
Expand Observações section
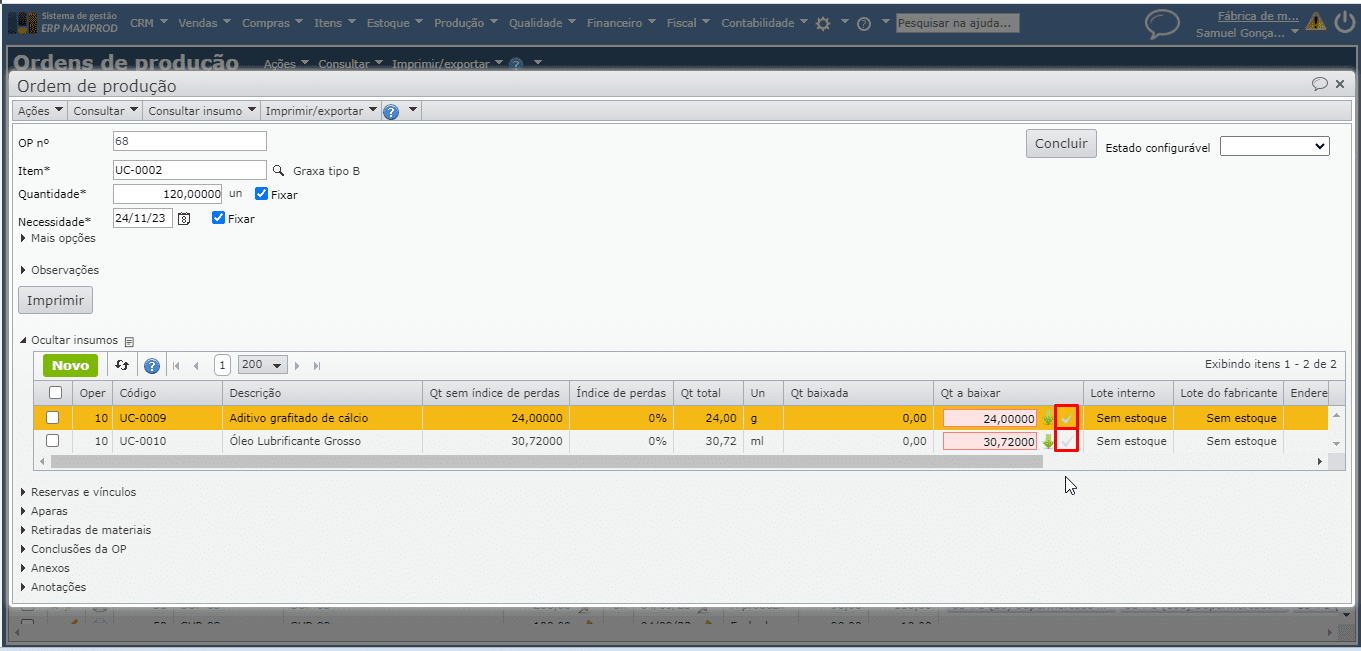59,270
